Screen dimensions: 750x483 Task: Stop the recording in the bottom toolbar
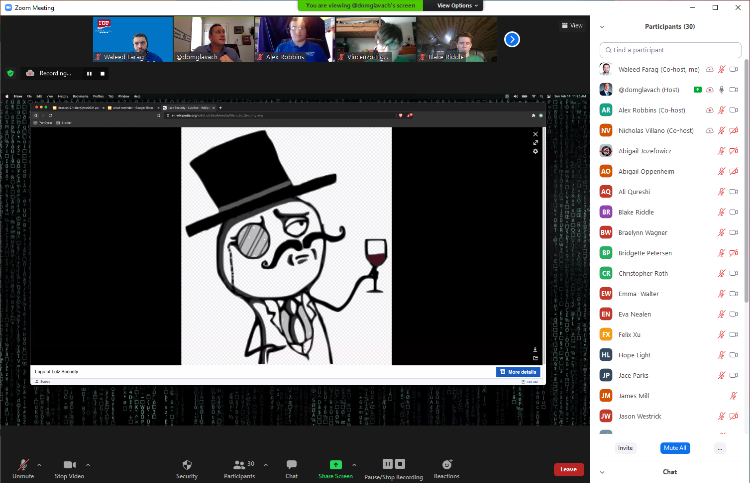(x=400, y=464)
